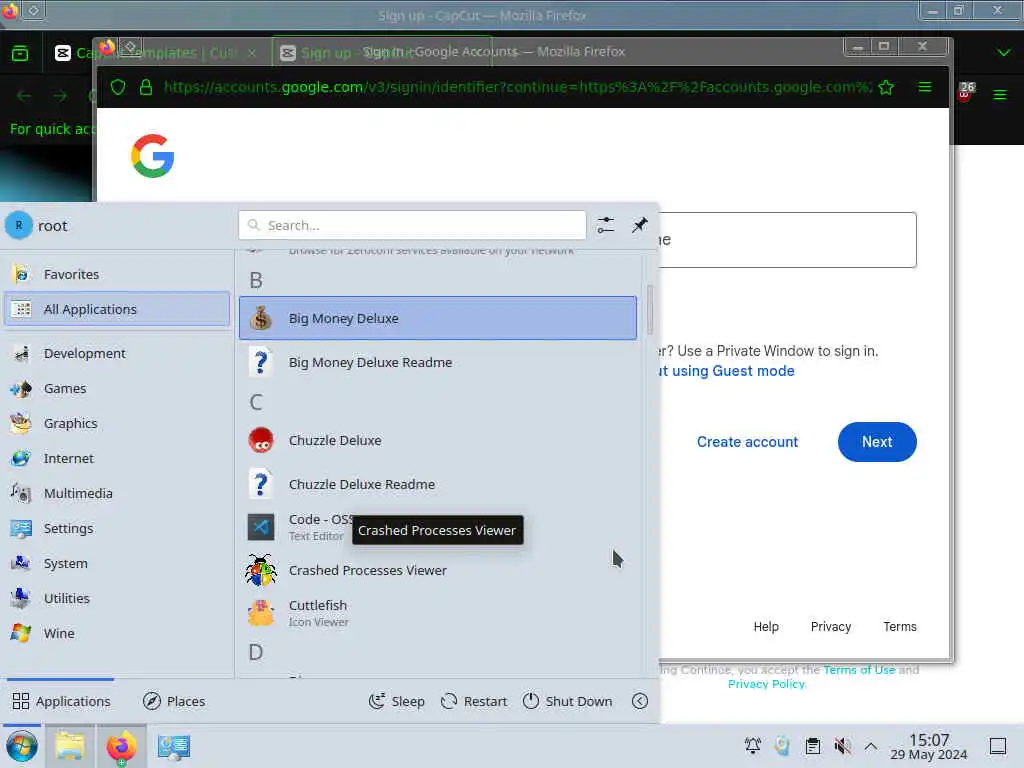Click Next on Google sign-in

pos(877,442)
